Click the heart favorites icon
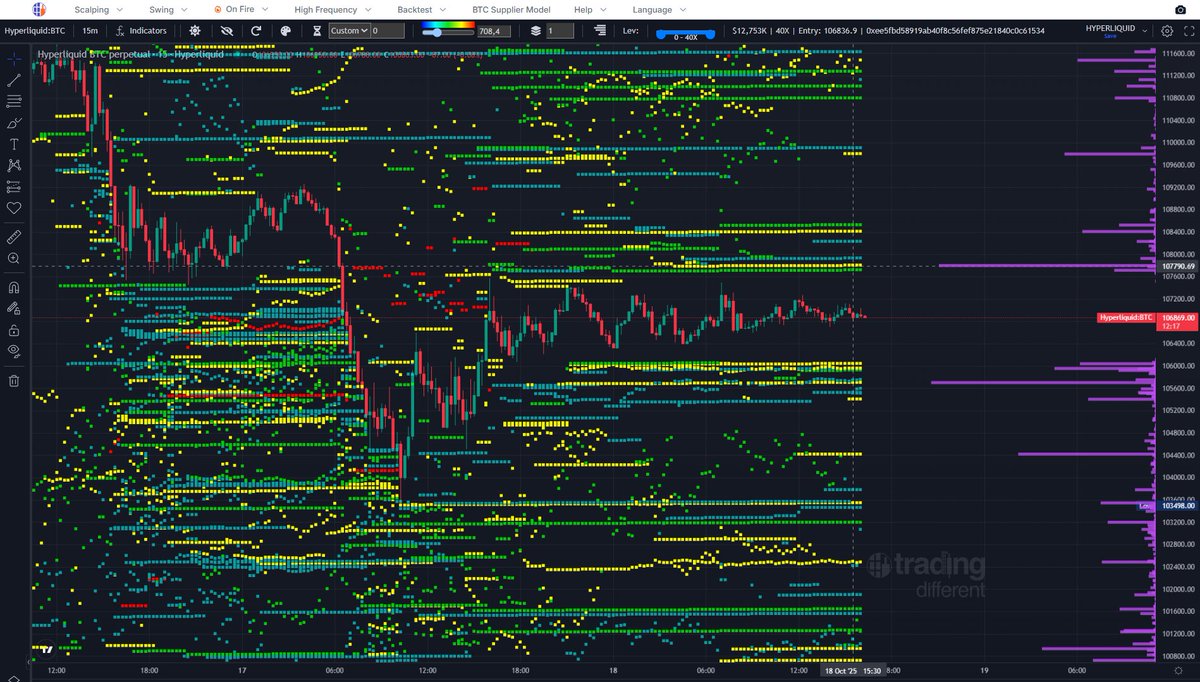 [14, 208]
